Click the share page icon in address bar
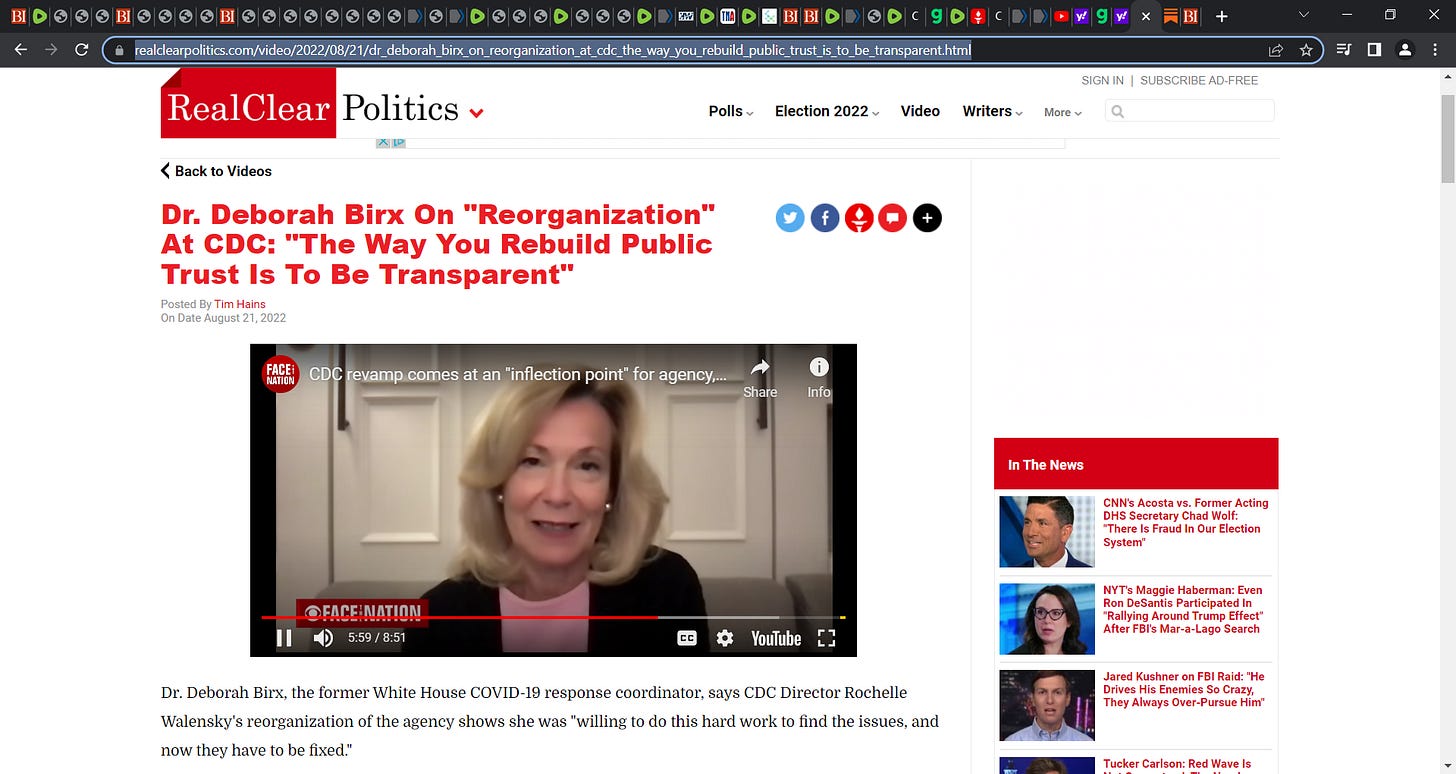The image size is (1456, 774). pos(1276,50)
